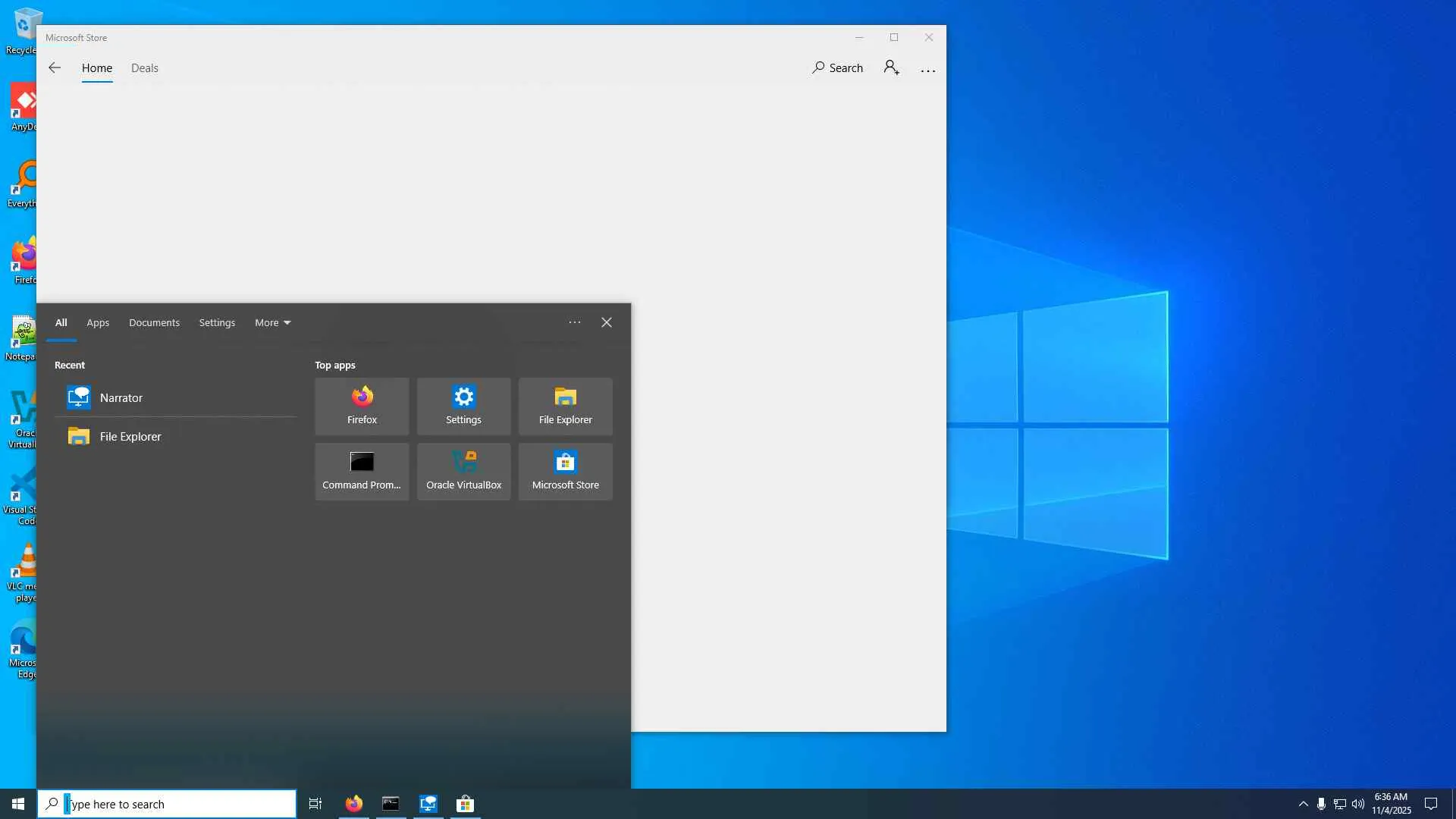Expand the More filter dropdown
The height and width of the screenshot is (819, 1456).
coord(272,323)
